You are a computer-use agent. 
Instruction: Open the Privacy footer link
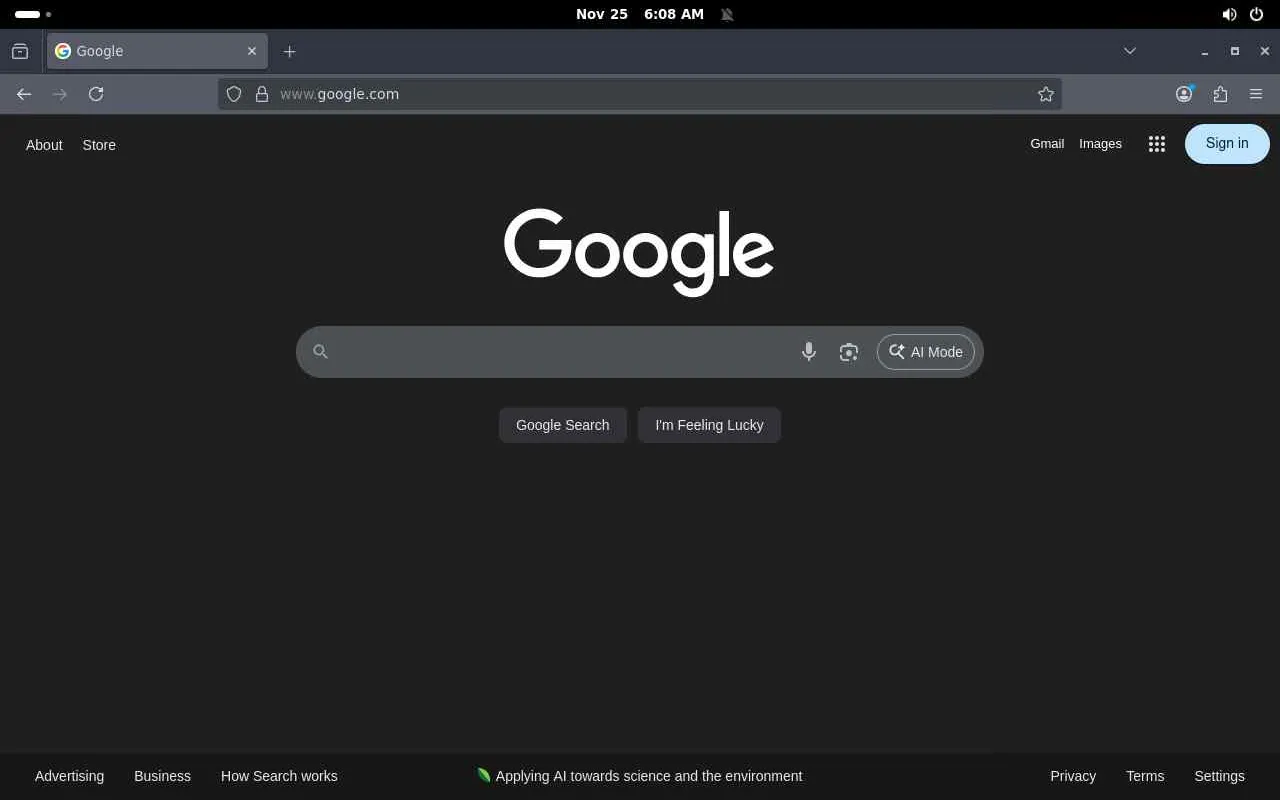click(1073, 776)
